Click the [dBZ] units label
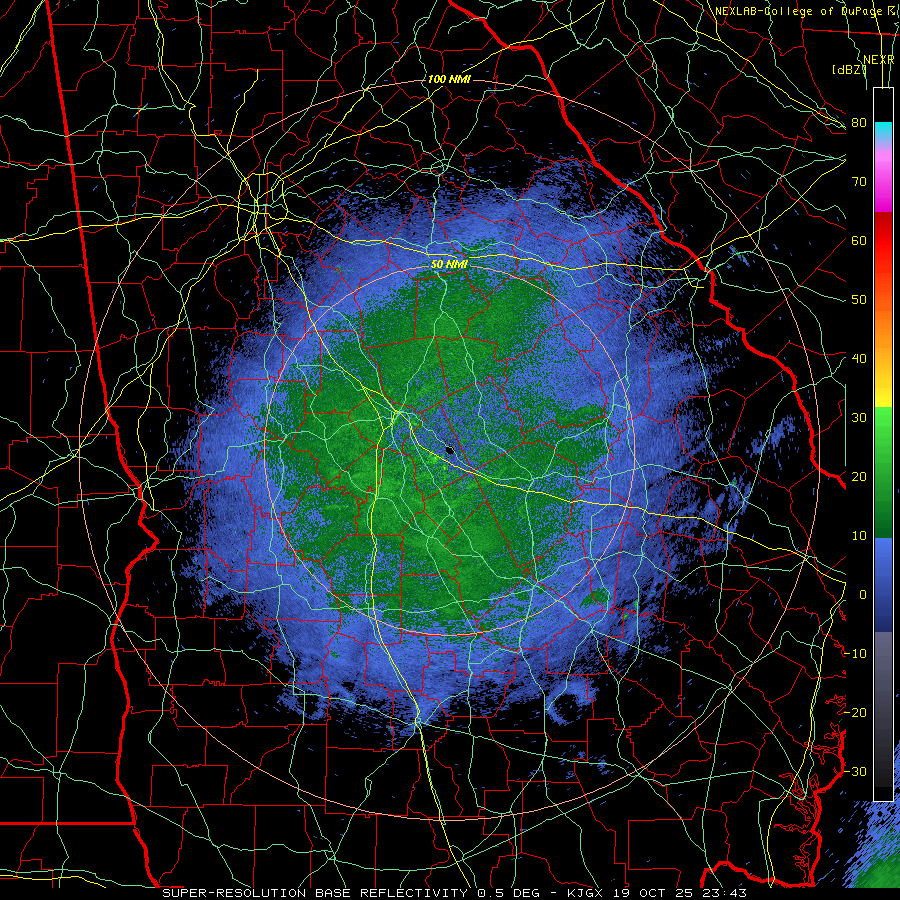The image size is (900, 900). 849,70
